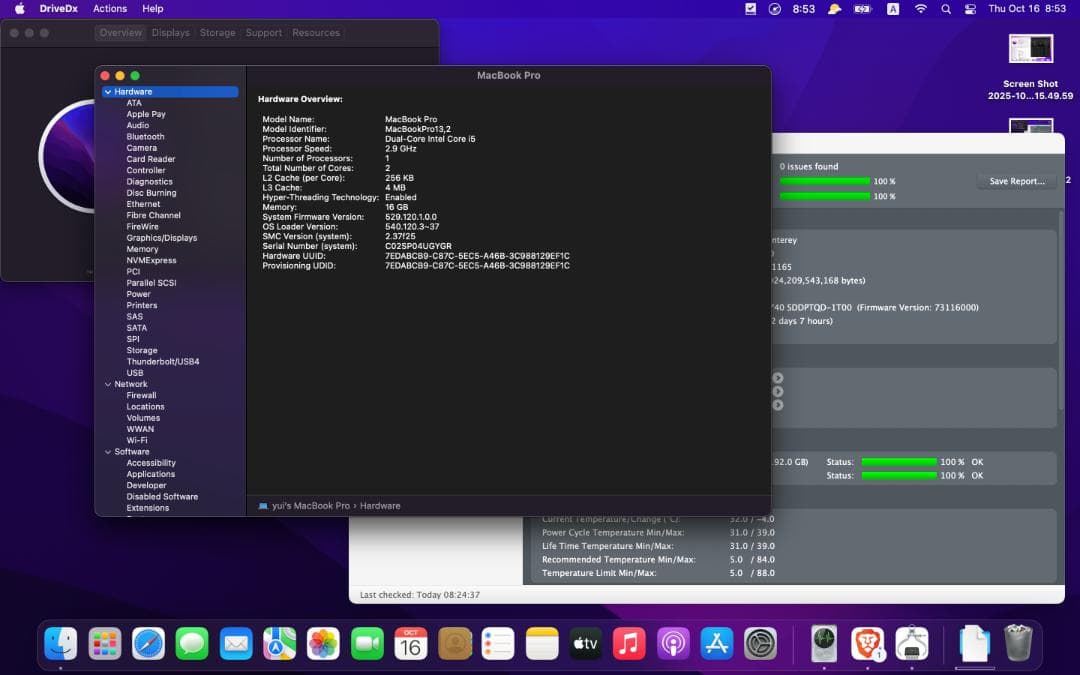Open Spotlight search from the menu bar
This screenshot has width=1080, height=675.
945,8
